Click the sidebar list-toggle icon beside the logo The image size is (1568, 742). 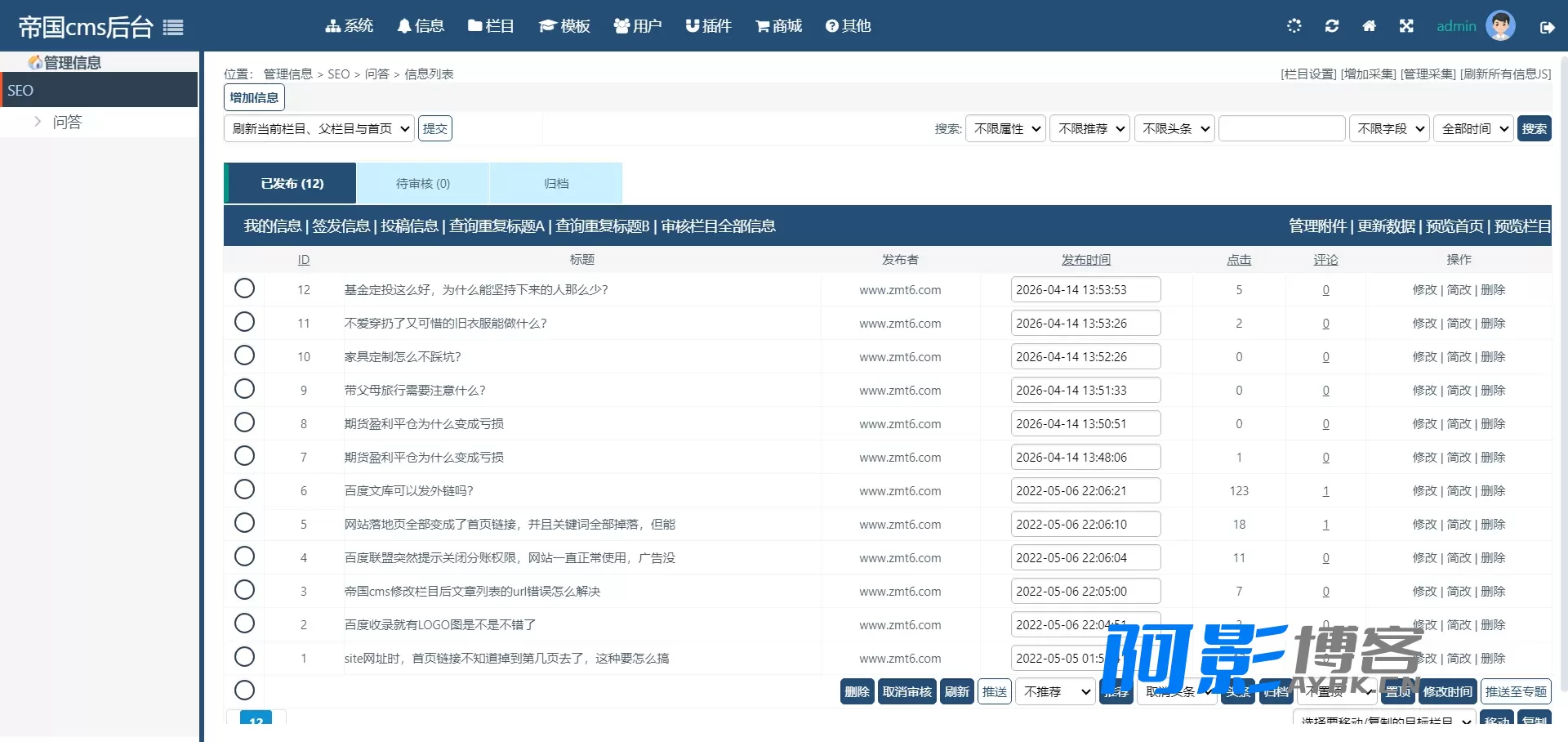point(173,28)
